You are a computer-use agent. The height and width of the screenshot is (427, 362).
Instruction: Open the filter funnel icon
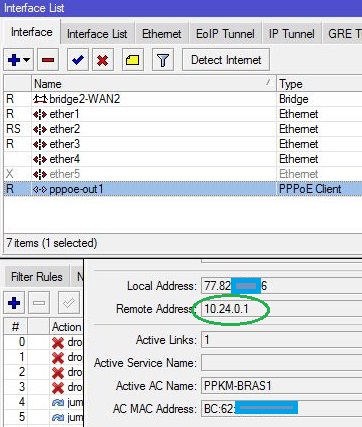tap(163, 60)
